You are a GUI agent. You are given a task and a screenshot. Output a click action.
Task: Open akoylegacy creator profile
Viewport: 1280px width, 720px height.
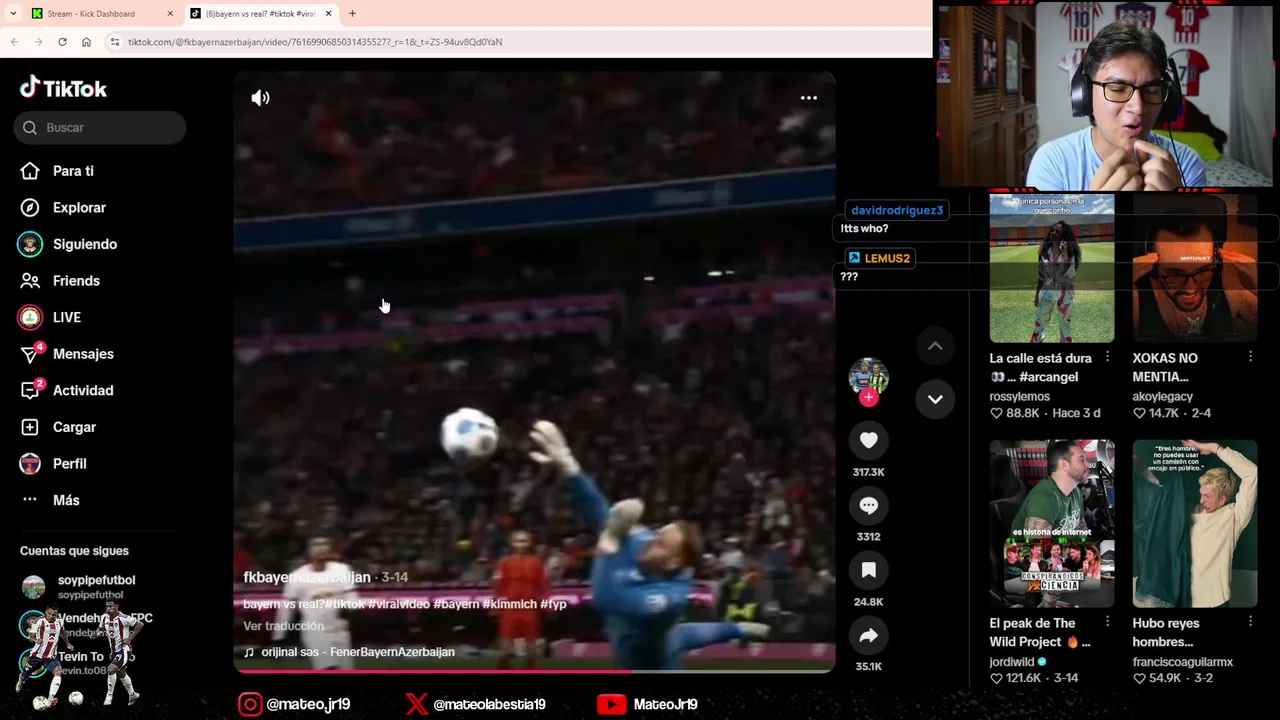(1162, 397)
